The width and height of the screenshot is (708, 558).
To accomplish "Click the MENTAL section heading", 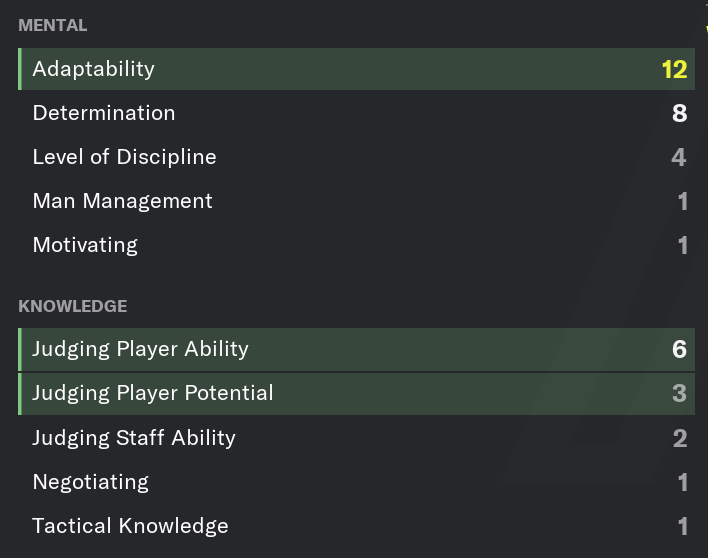I will point(53,25).
